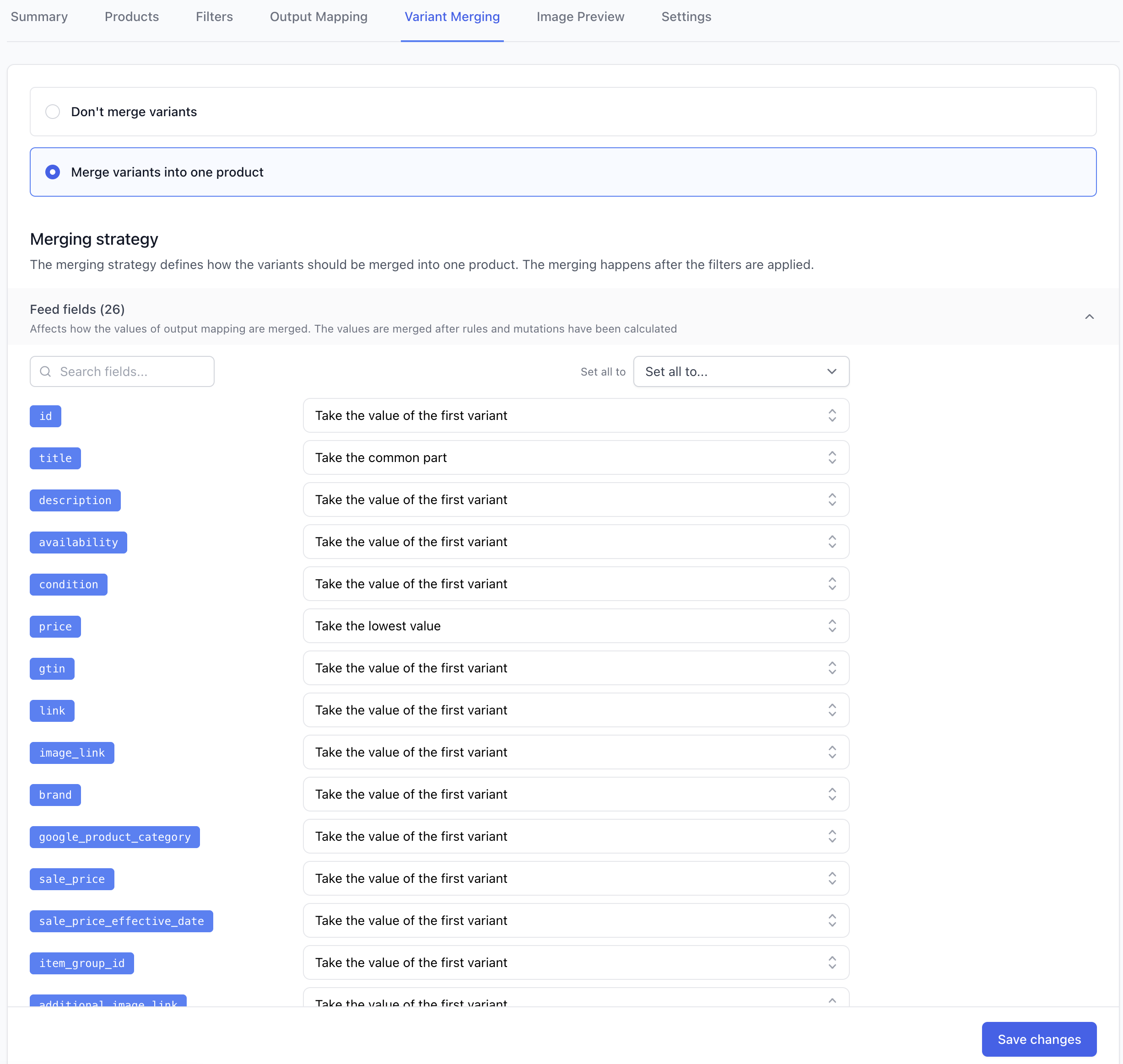Click the image_link field tag
Screen dimensions: 1123x1064
[72, 752]
